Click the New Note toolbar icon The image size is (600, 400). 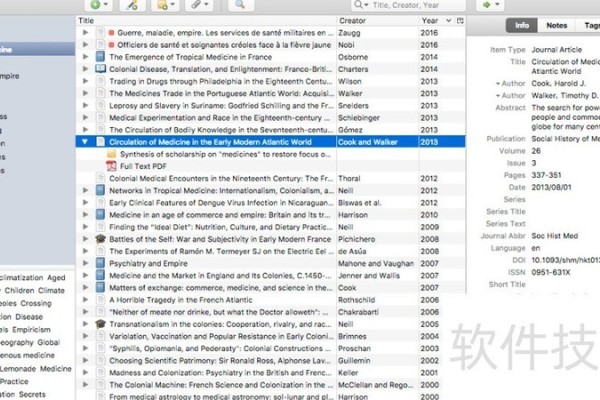coord(162,5)
